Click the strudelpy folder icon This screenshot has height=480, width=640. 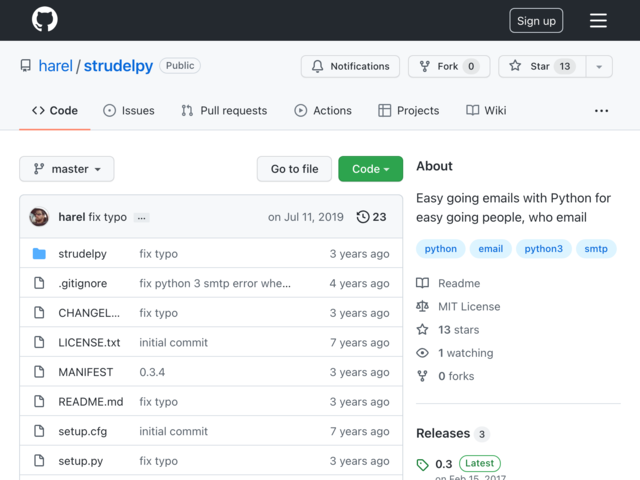(x=39, y=253)
